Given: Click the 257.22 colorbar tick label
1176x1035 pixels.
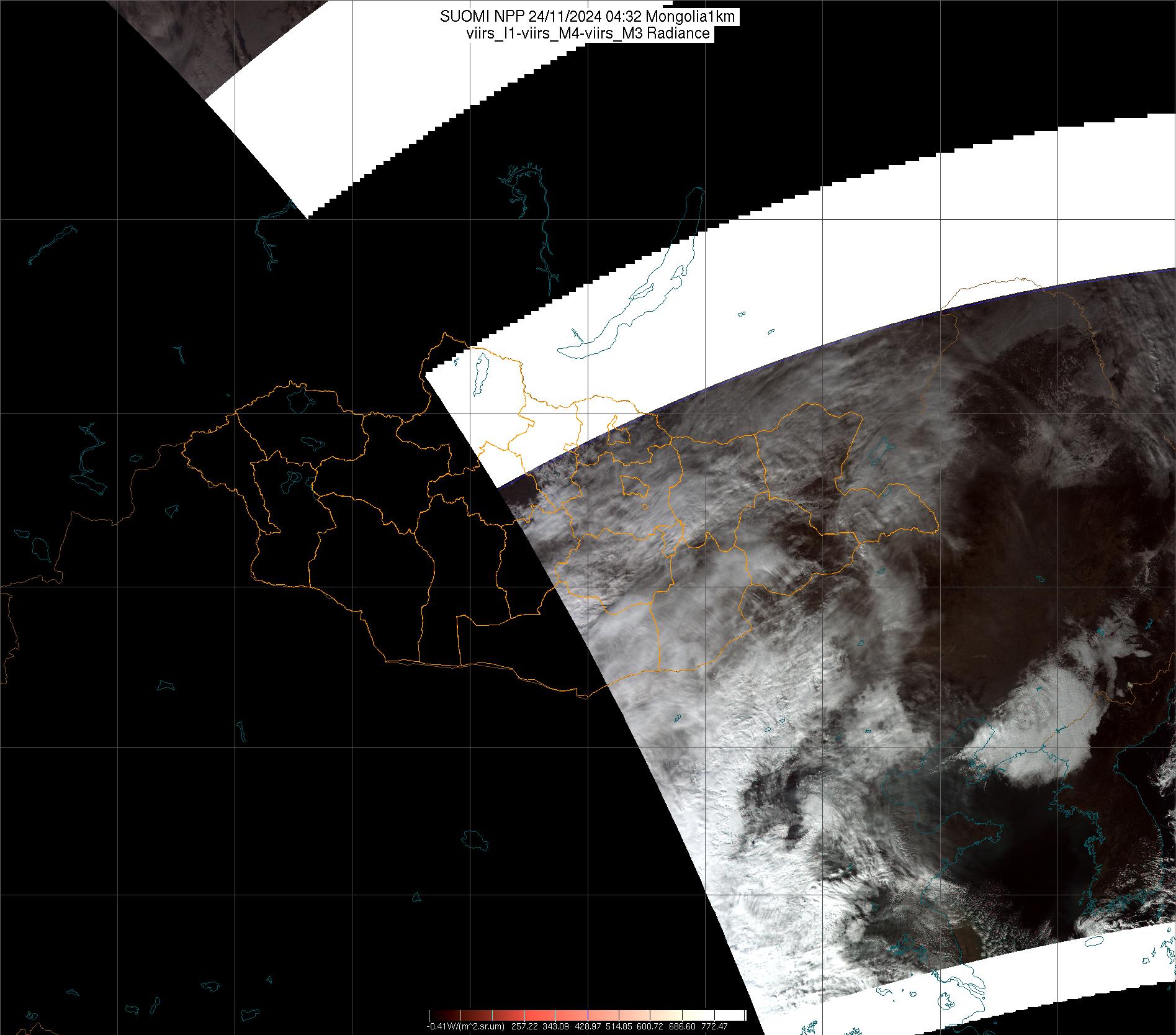Looking at the screenshot, I should (x=524, y=1026).
